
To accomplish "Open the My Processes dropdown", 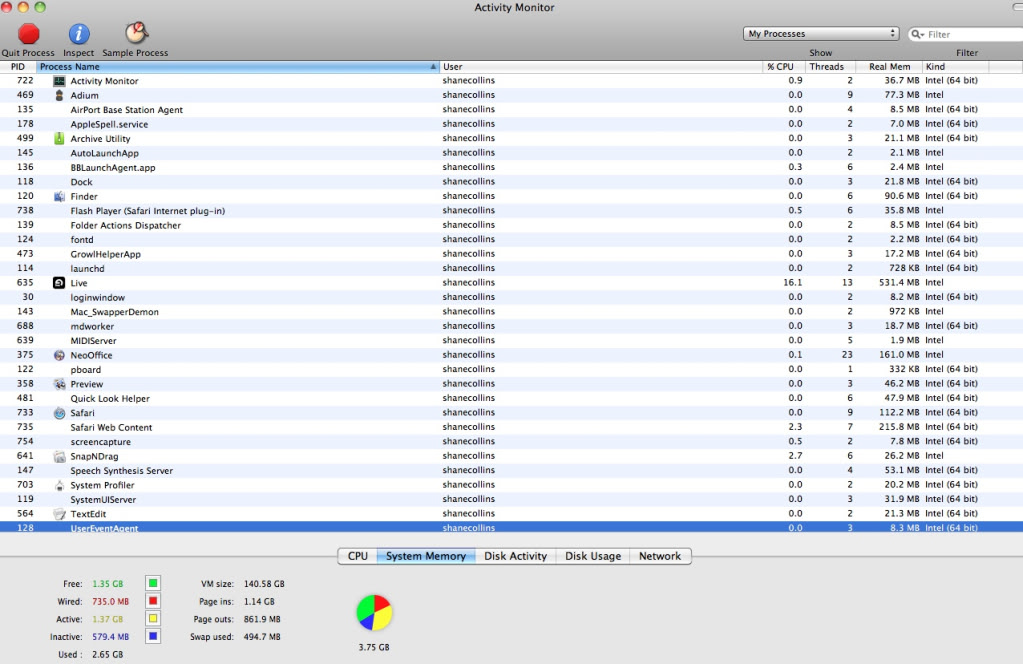I will point(821,33).
